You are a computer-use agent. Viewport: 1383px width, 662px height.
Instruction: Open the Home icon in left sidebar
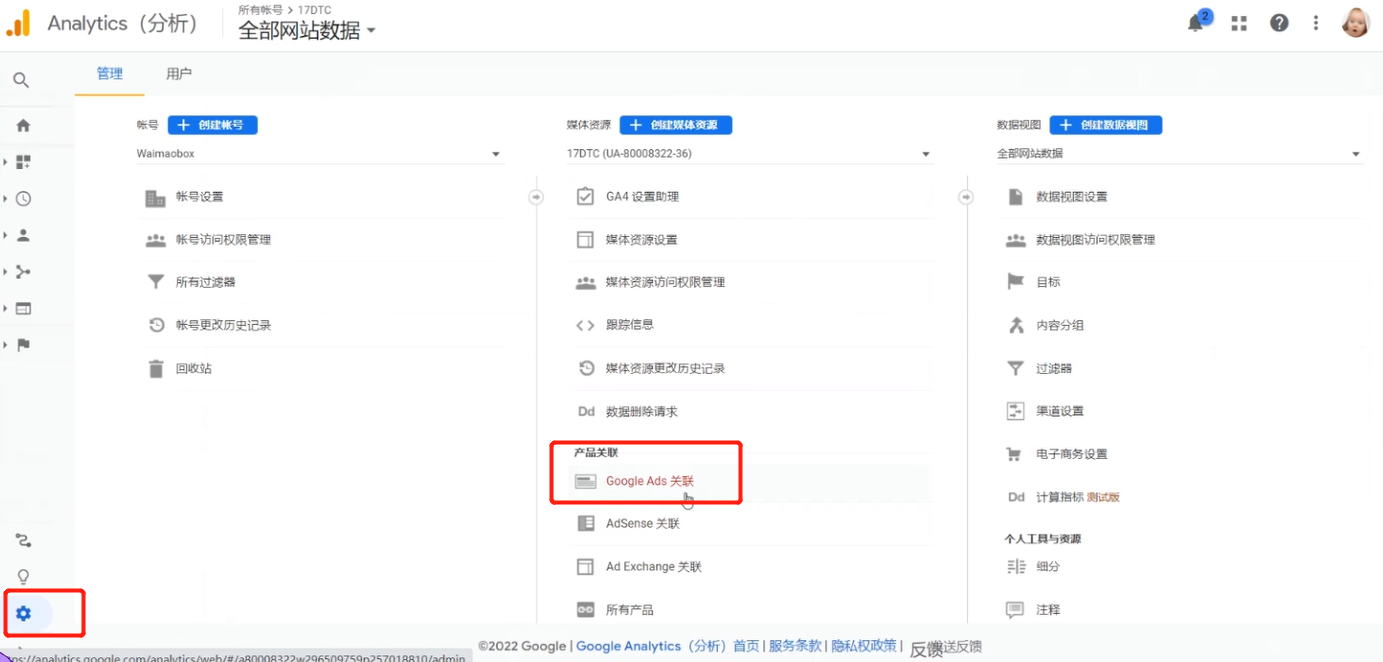click(22, 125)
